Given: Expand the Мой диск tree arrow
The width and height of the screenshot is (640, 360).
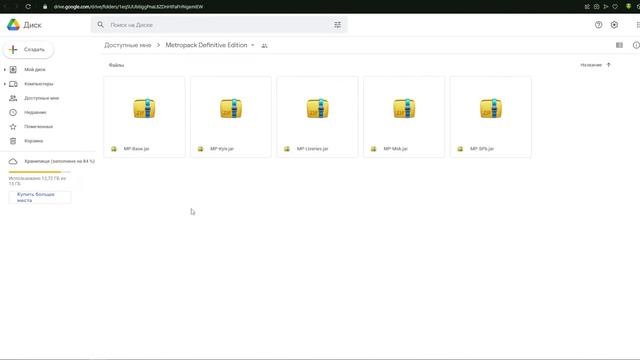Looking at the screenshot, I should (x=4, y=69).
